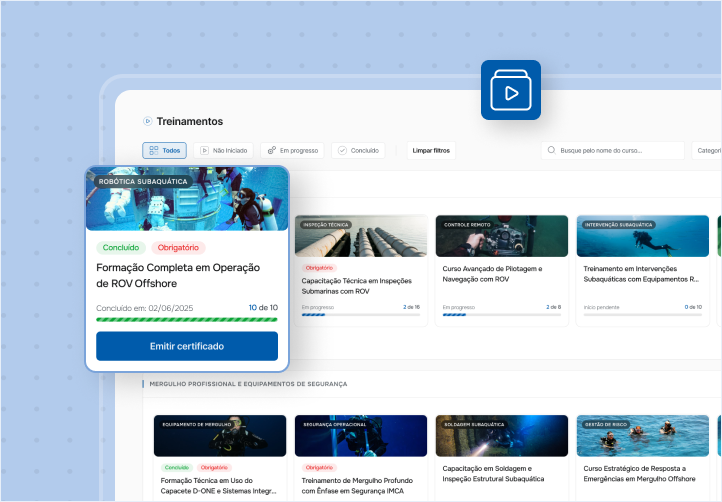Open Capacitação em Soldagem e Inspeção course
Screen dimensions: 722x502
(x=493, y=474)
